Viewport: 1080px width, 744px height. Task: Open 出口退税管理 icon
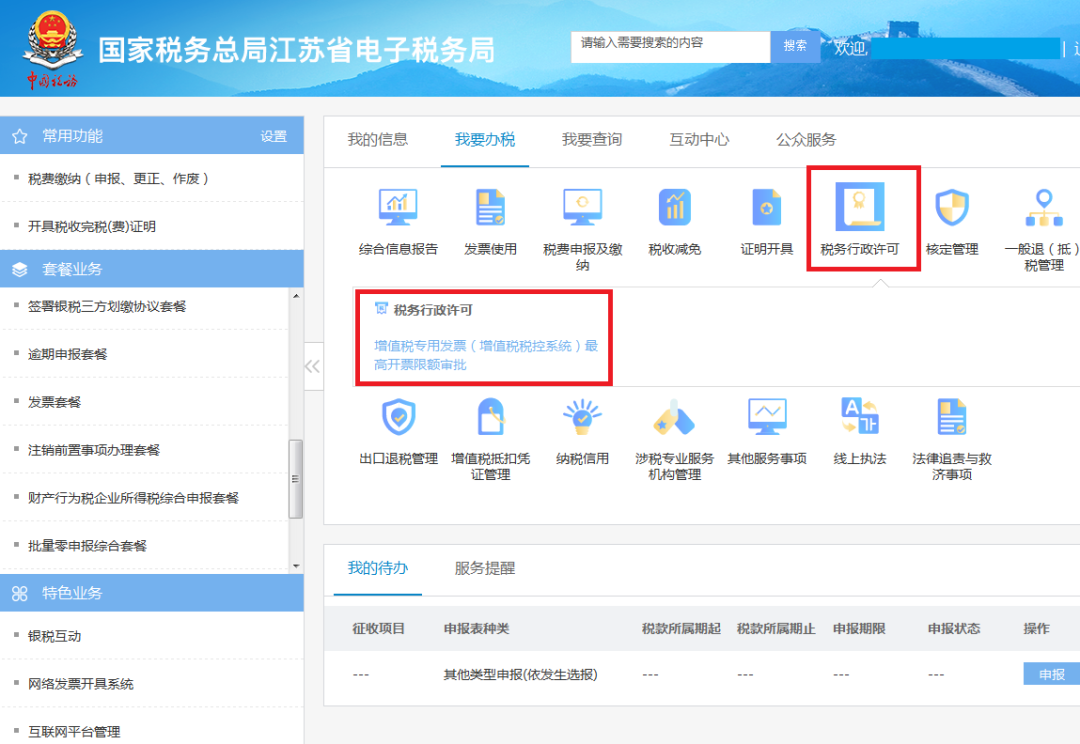pyautogui.click(x=398, y=417)
